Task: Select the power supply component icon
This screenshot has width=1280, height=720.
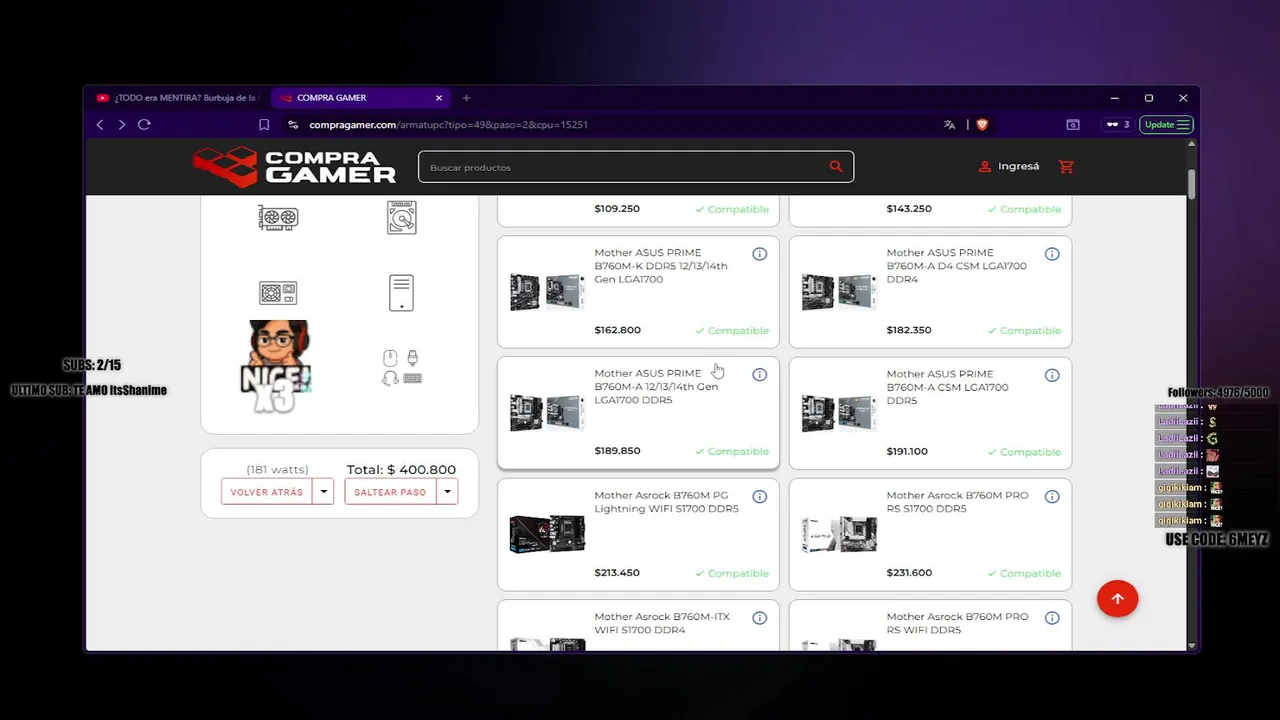Action: 278,293
